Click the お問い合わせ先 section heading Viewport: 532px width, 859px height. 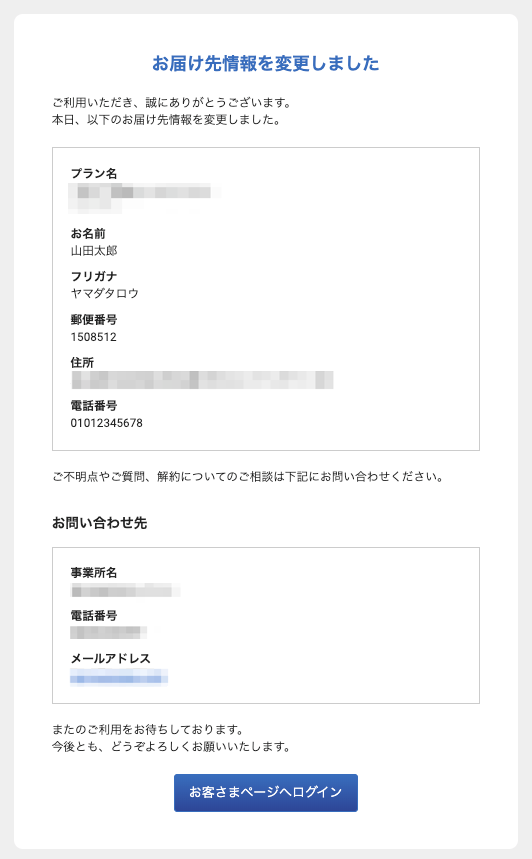[x=99, y=523]
